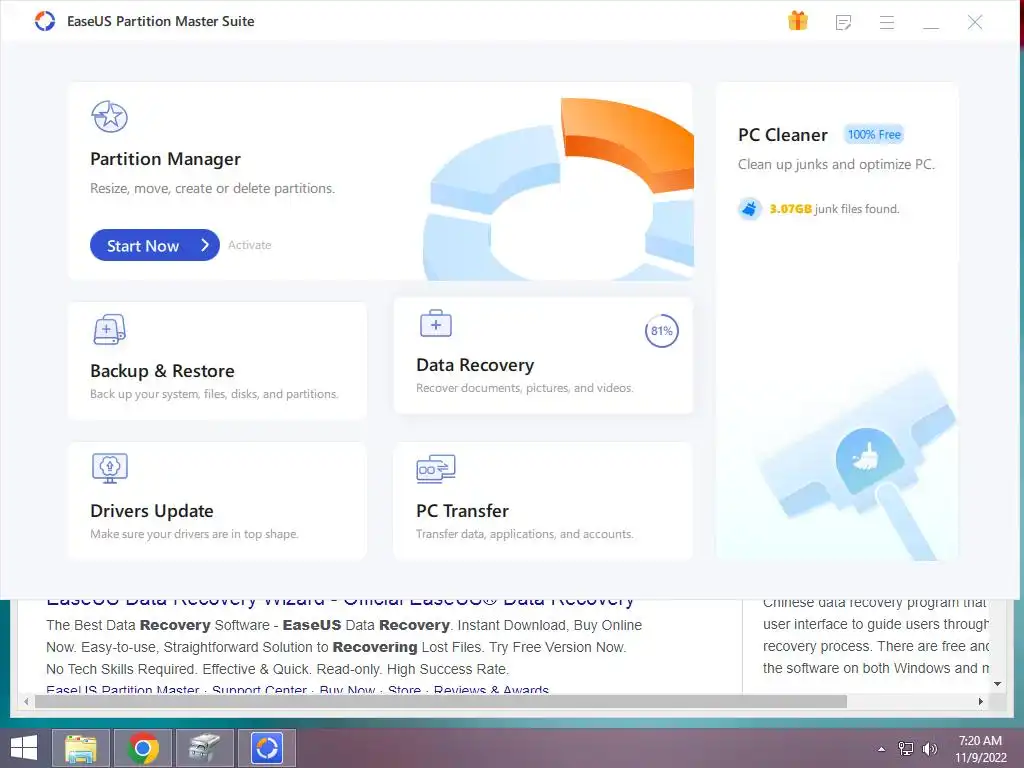The height and width of the screenshot is (768, 1024).
Task: Click the Data Recovery medical kit icon
Action: point(436,323)
